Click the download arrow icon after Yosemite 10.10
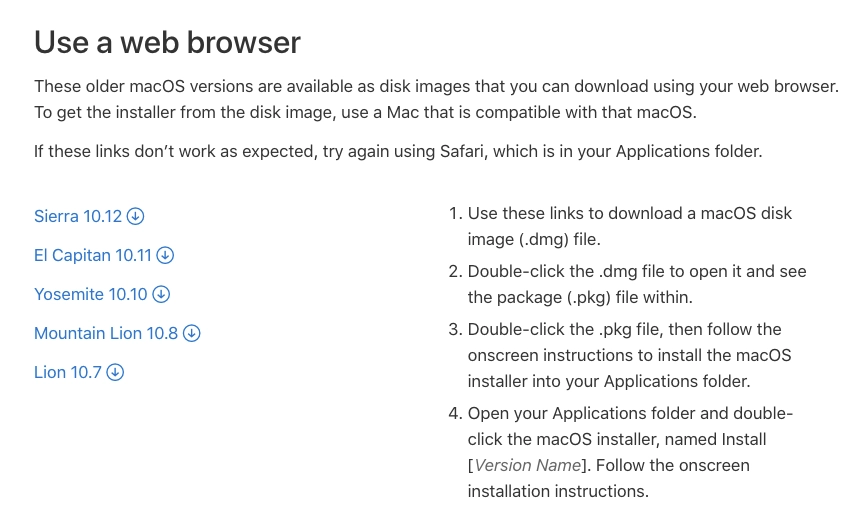 pyautogui.click(x=161, y=294)
